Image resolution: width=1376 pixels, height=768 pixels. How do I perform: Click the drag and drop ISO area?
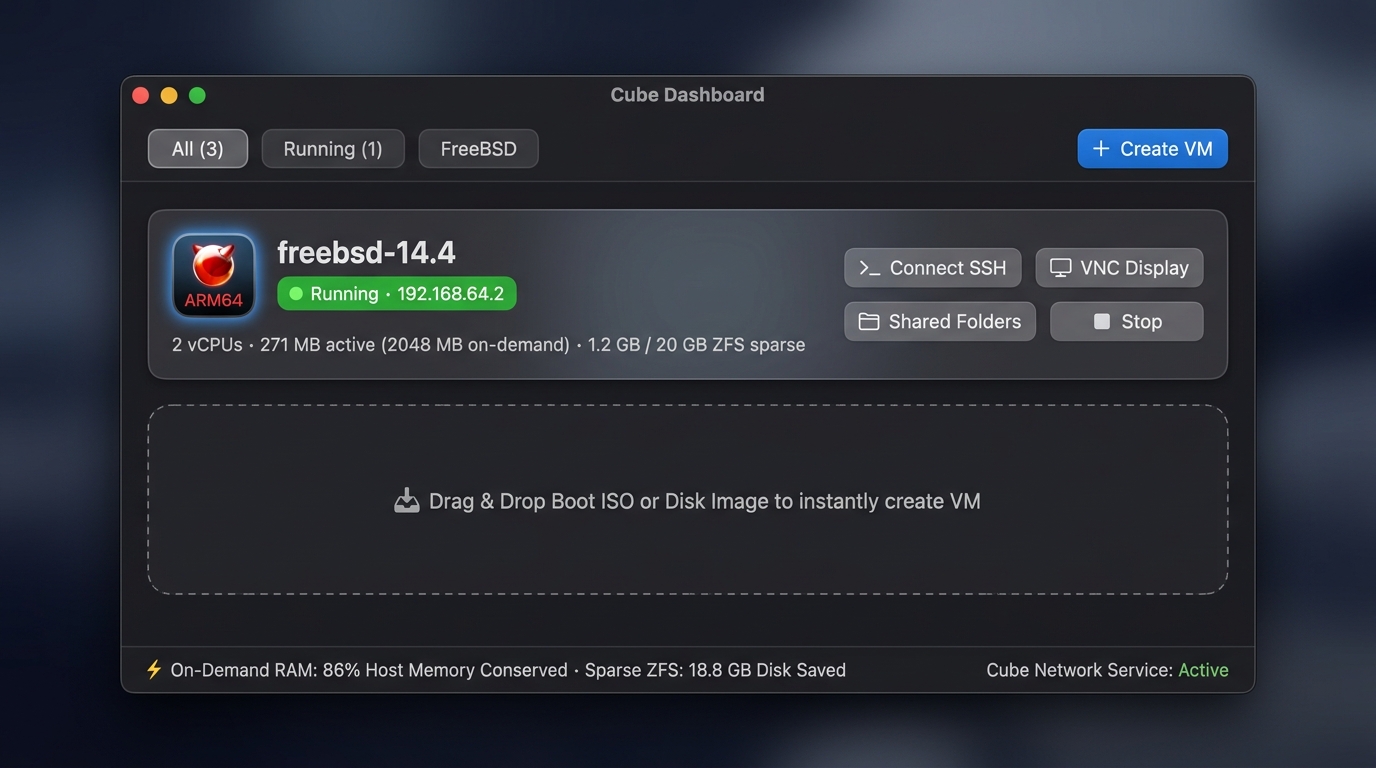688,500
